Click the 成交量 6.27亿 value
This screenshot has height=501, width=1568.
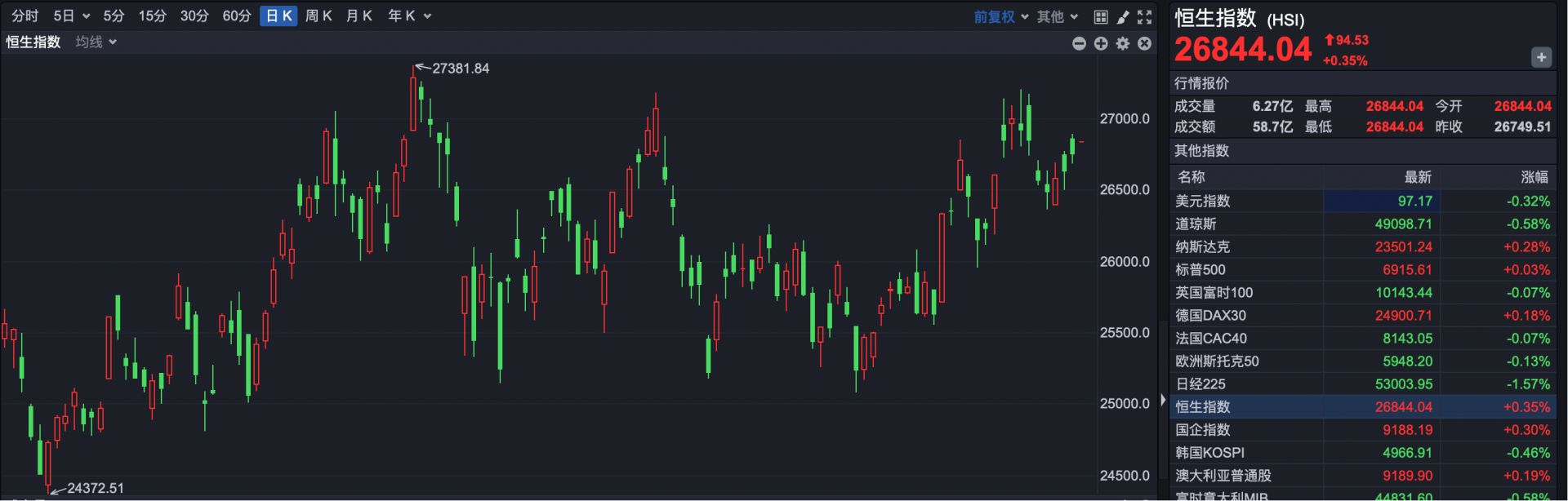tap(1272, 106)
